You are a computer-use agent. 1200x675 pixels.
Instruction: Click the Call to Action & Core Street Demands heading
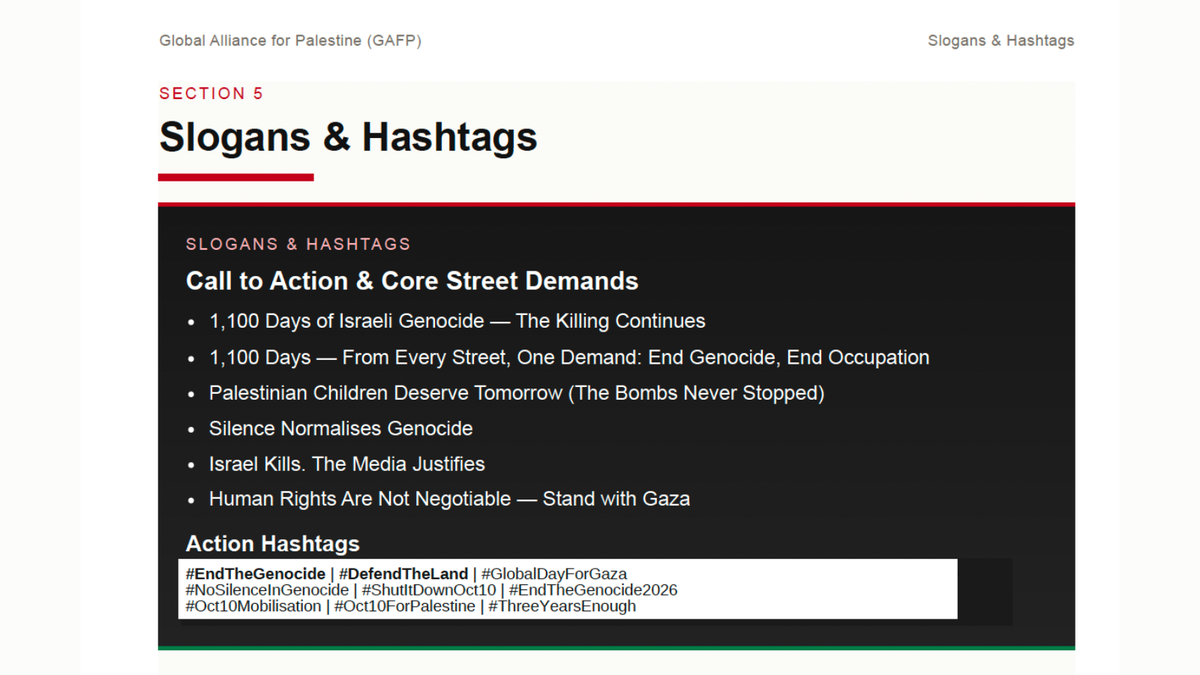point(412,281)
